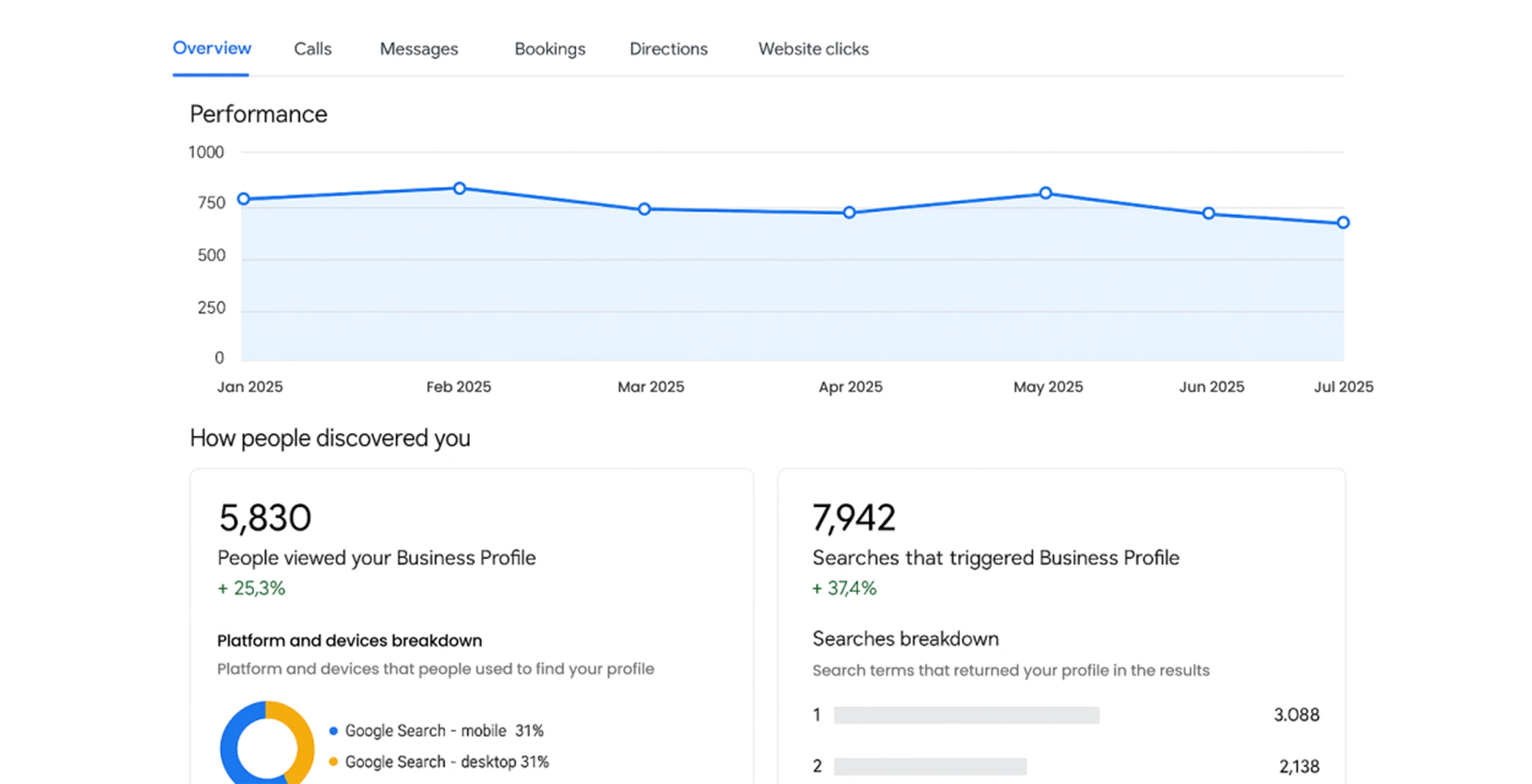Click the 5,830 profile views number

click(265, 518)
